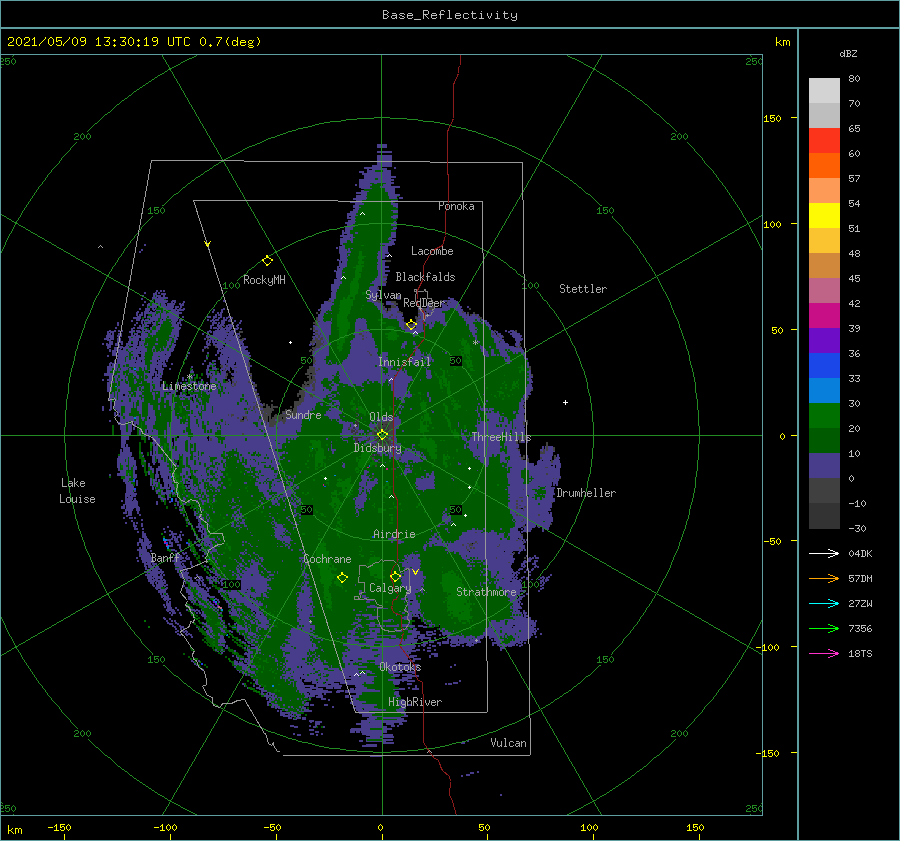This screenshot has width=900, height=841.
Task: Click the Calgary city label
Action: (390, 588)
